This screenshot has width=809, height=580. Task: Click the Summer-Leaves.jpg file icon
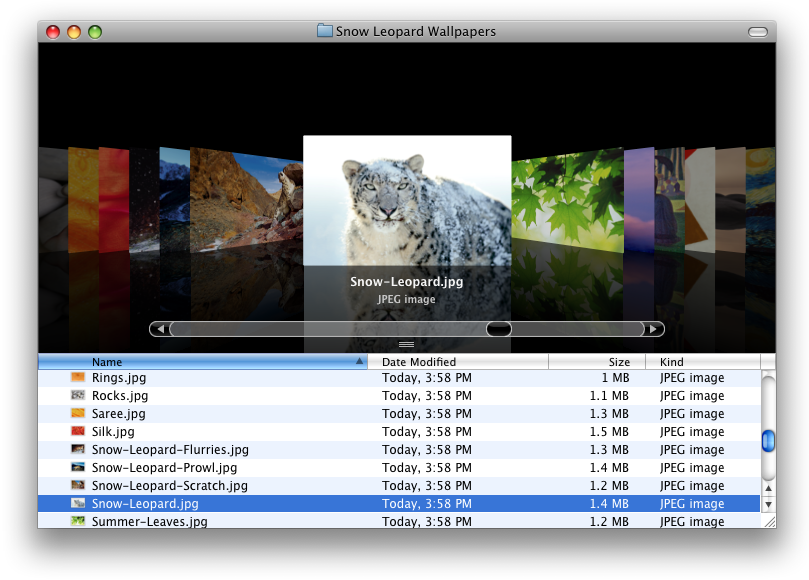[x=78, y=522]
